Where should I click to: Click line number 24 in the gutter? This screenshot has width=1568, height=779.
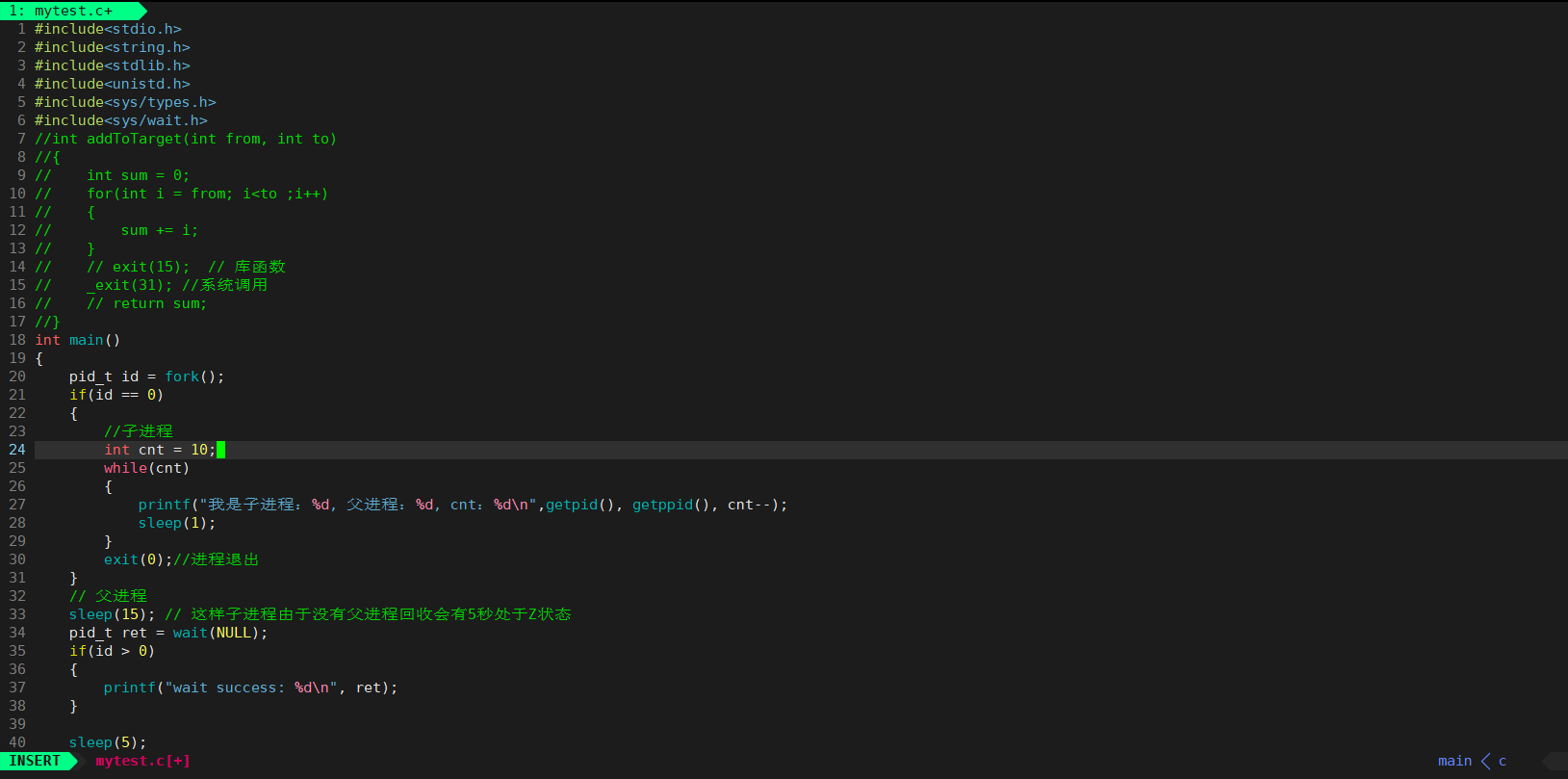click(17, 450)
